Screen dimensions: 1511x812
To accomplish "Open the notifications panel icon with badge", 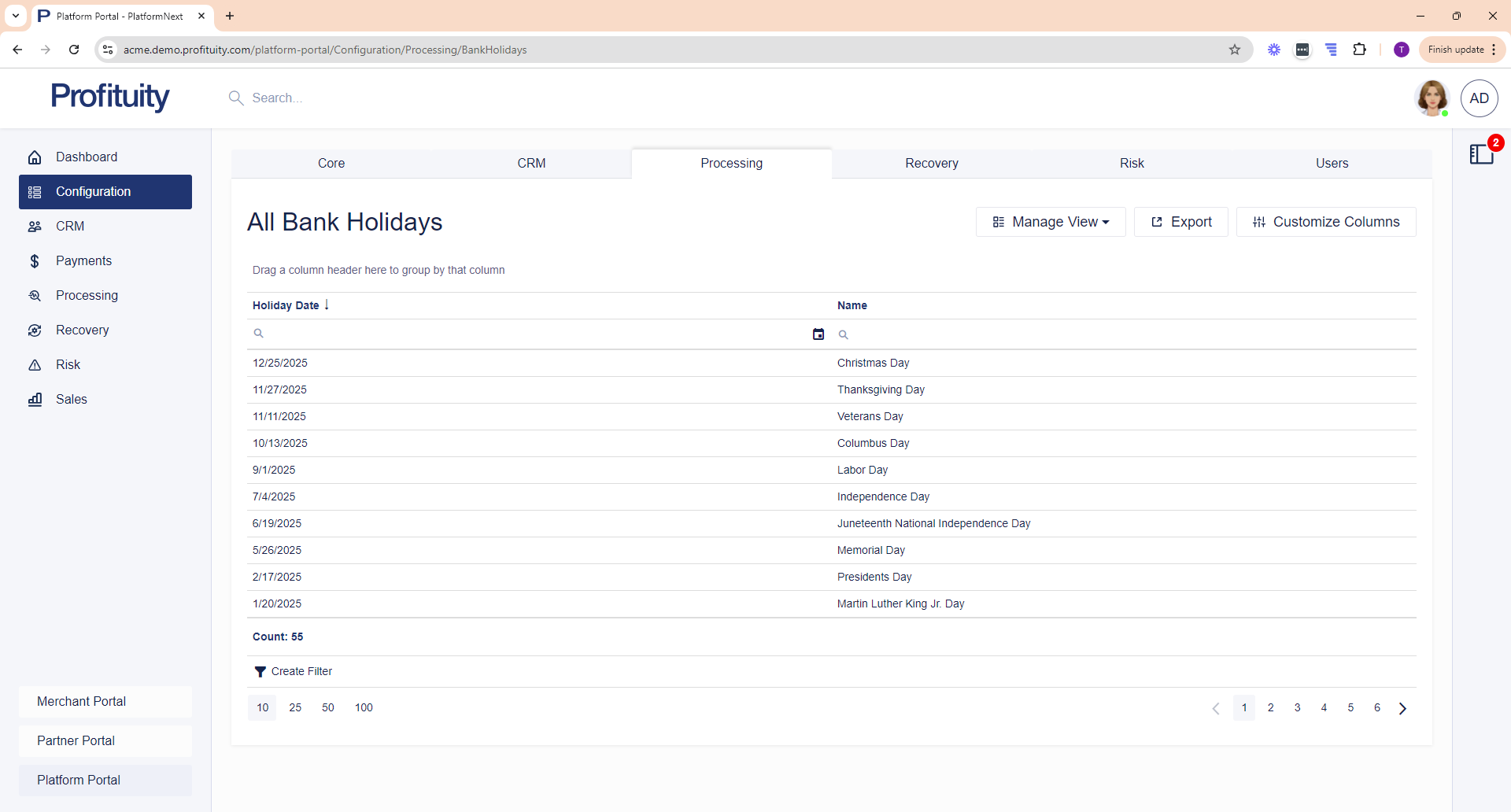I will pyautogui.click(x=1482, y=153).
